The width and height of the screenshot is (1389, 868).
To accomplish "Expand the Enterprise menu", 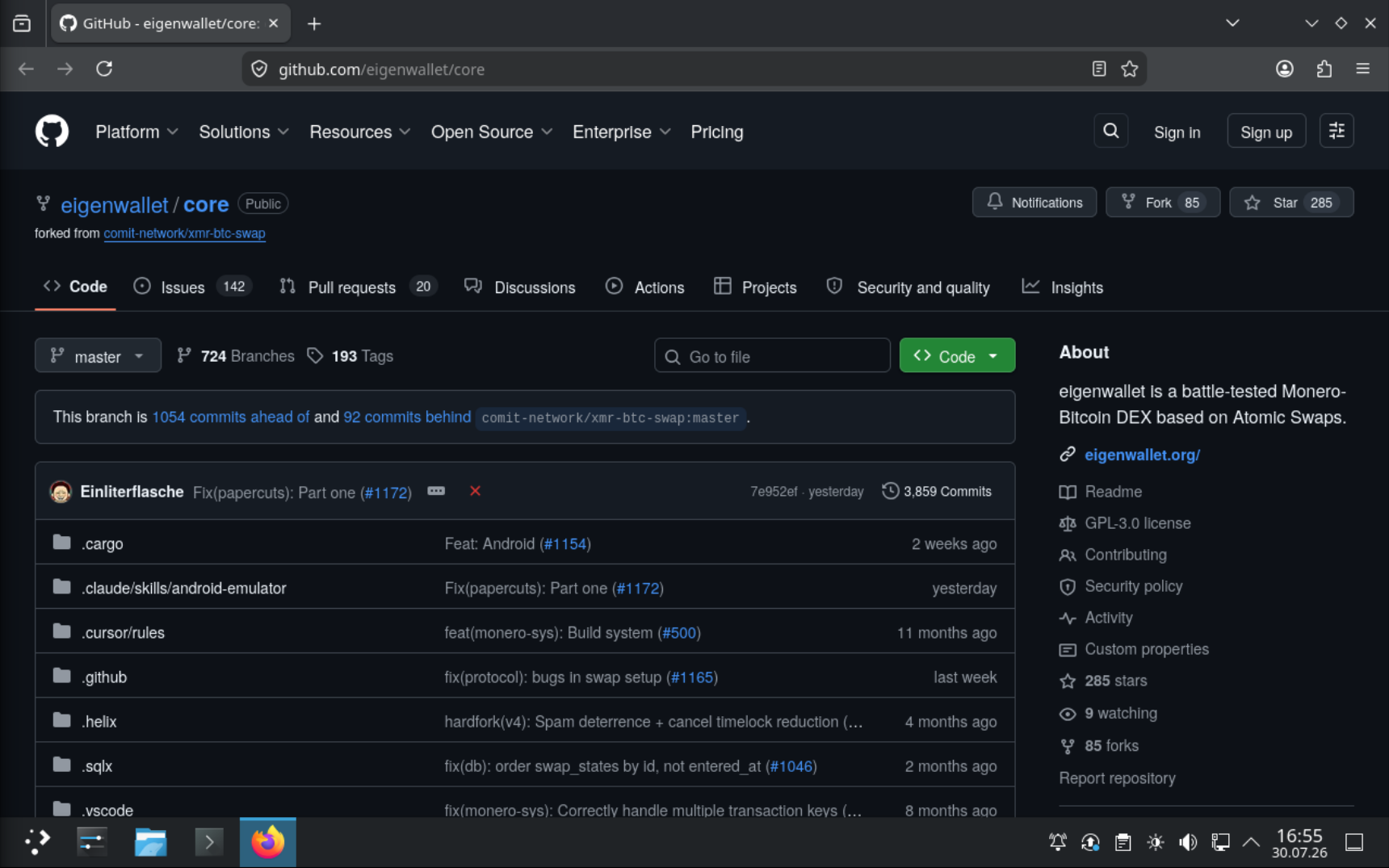I will 622,132.
